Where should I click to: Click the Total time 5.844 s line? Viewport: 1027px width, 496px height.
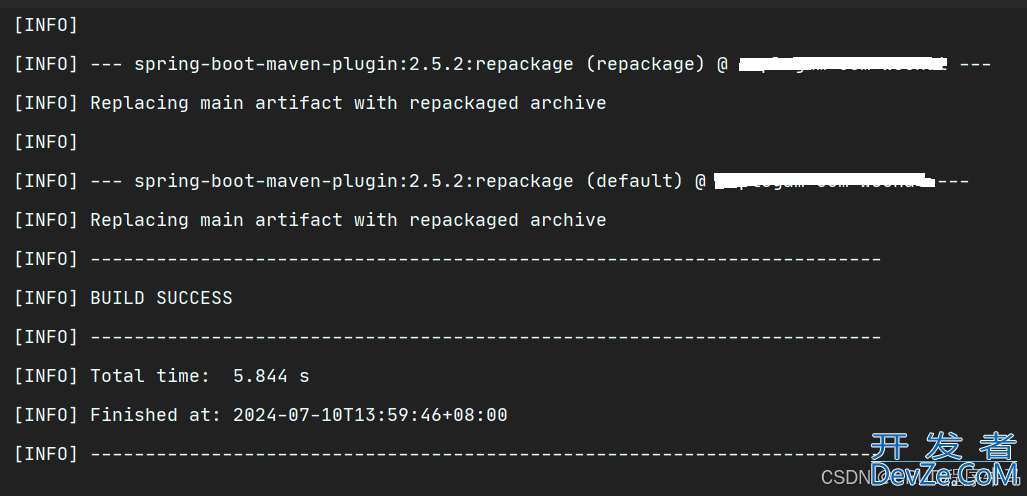pyautogui.click(x=161, y=376)
